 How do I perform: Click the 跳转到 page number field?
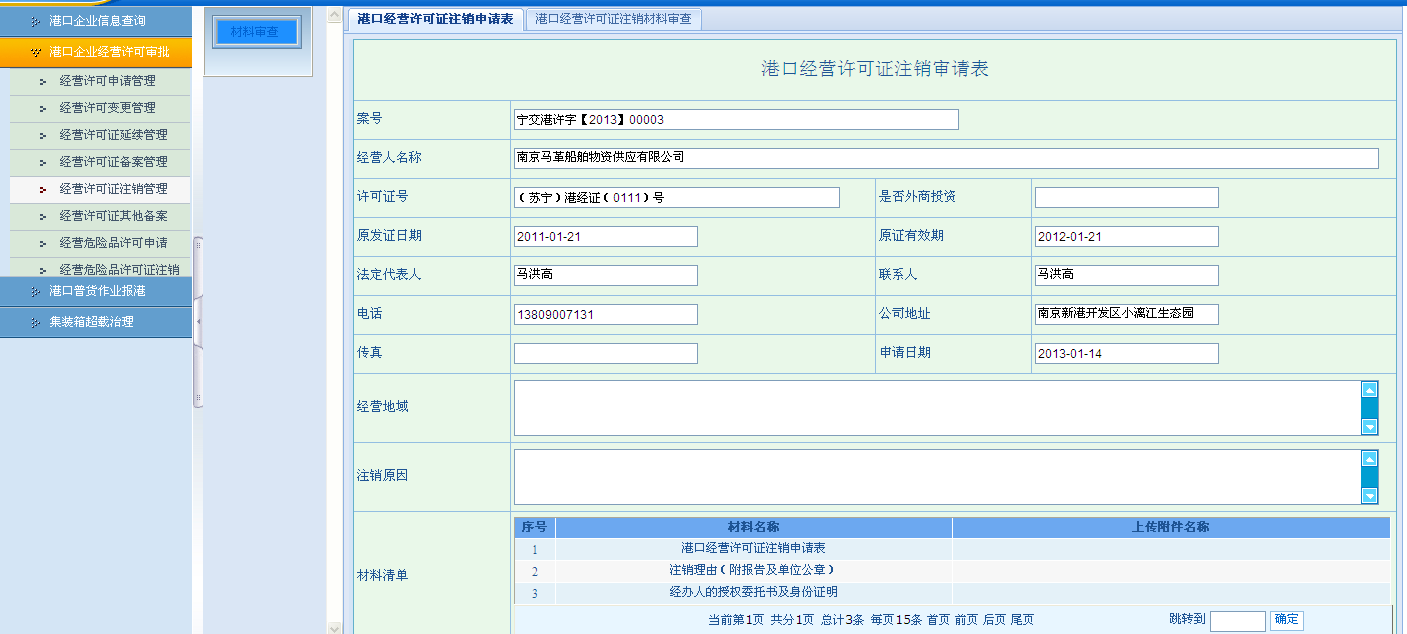pyautogui.click(x=1237, y=621)
